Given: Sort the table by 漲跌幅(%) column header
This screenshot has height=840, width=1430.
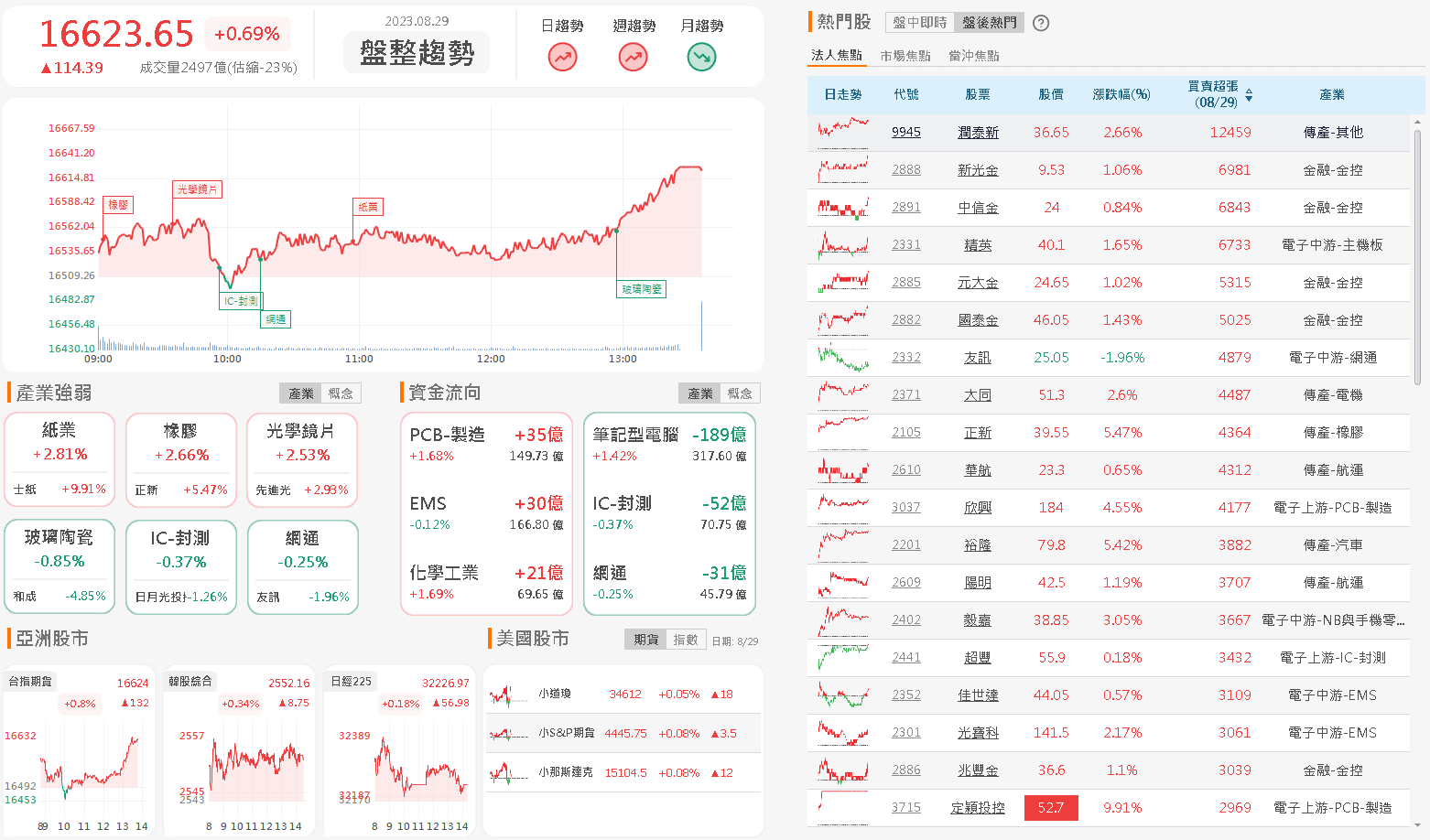Looking at the screenshot, I should (1121, 94).
